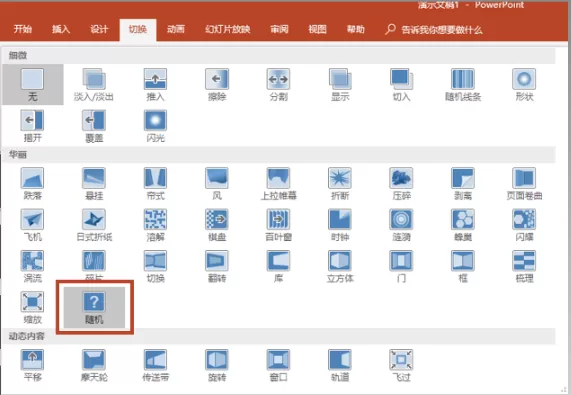Choose the 旋转 rotate transition
The image size is (571, 395).
(217, 366)
